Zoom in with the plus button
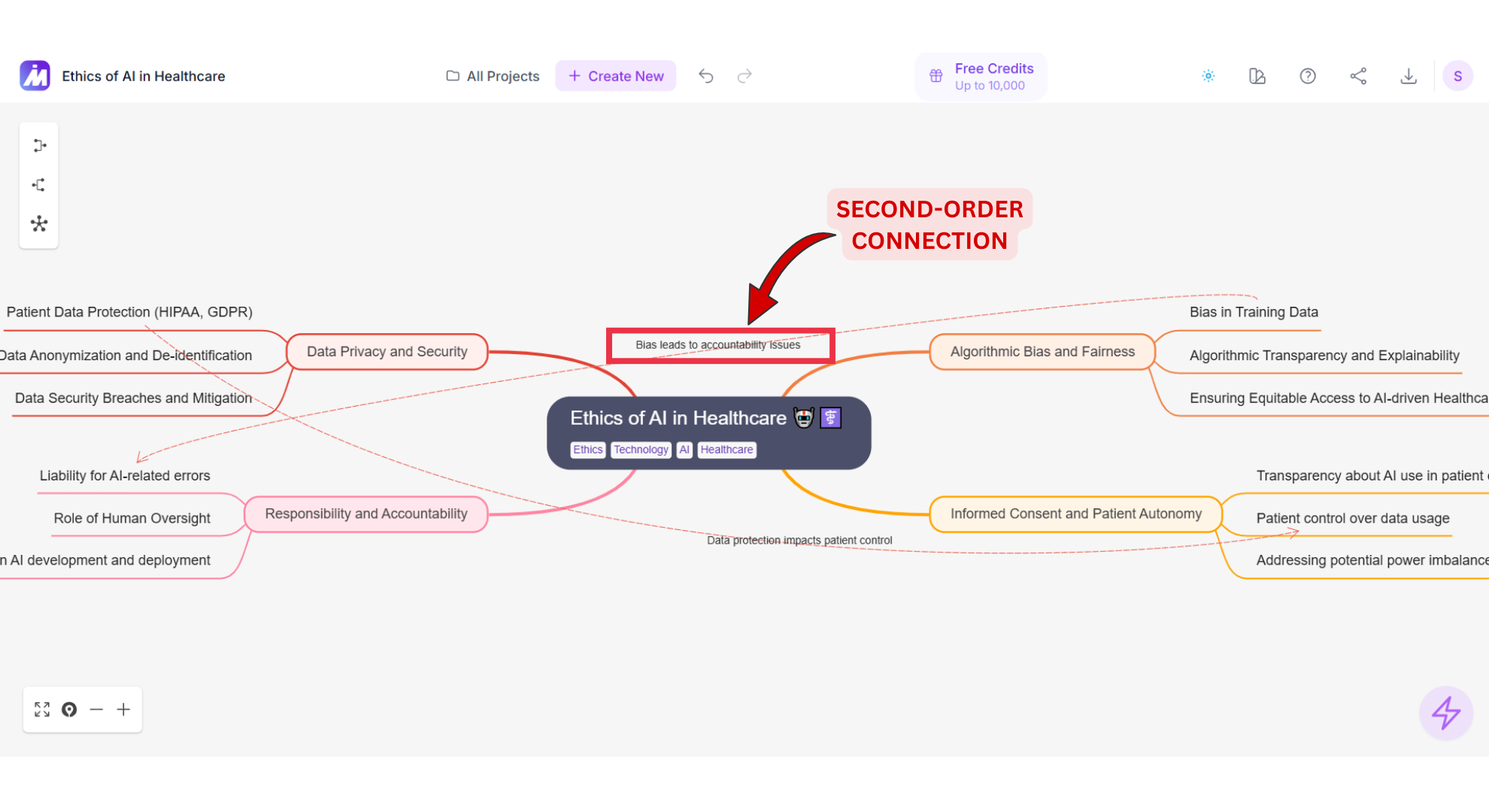 [x=123, y=710]
